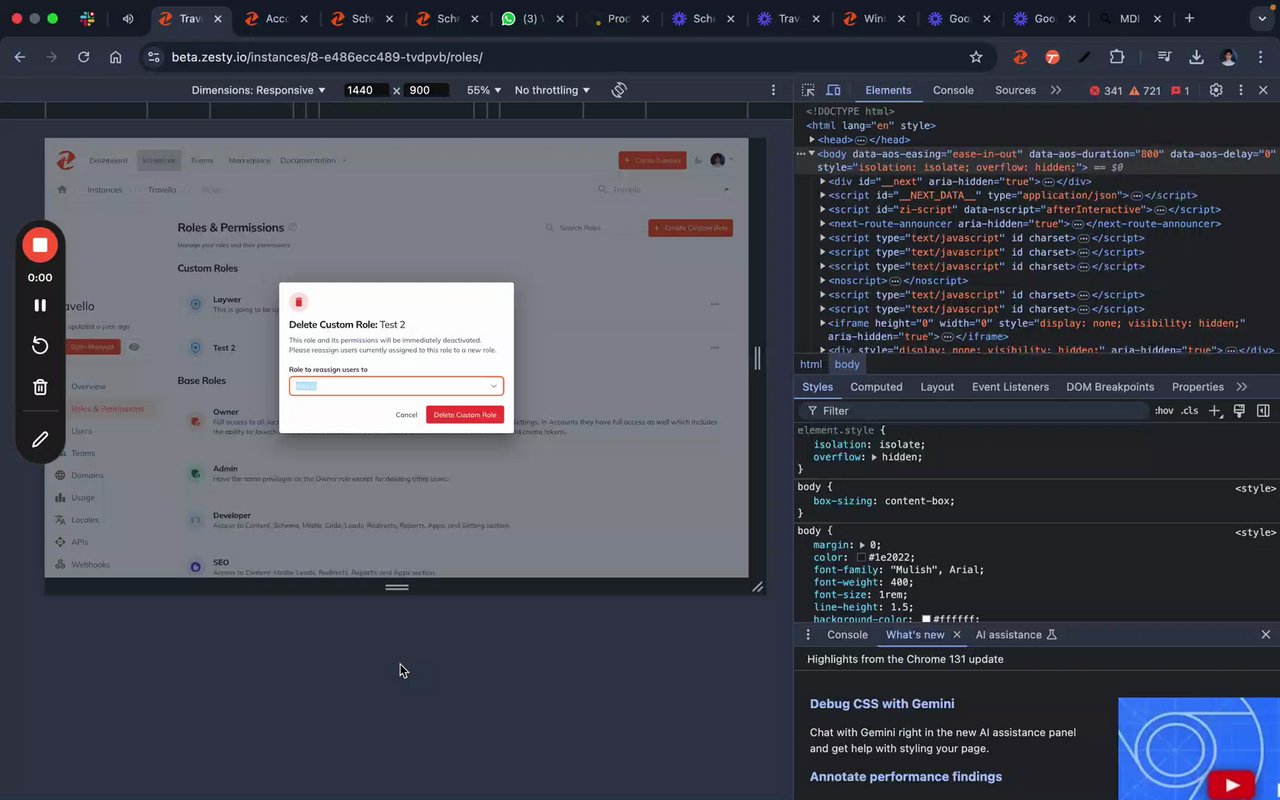This screenshot has height=800, width=1280.
Task: Open the browser downloads icon
Action: click(1196, 57)
